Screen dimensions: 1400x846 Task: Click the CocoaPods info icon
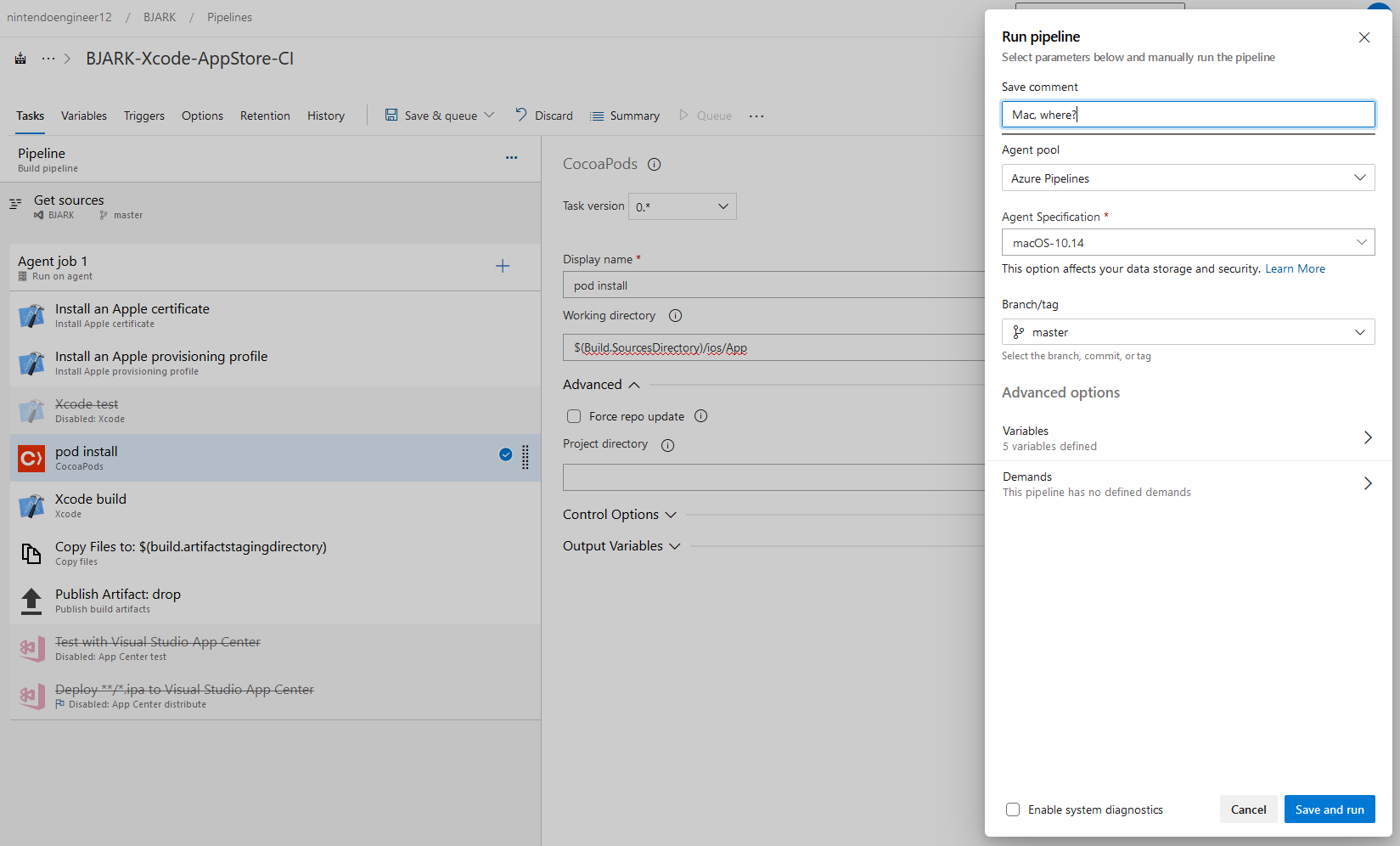(x=655, y=165)
